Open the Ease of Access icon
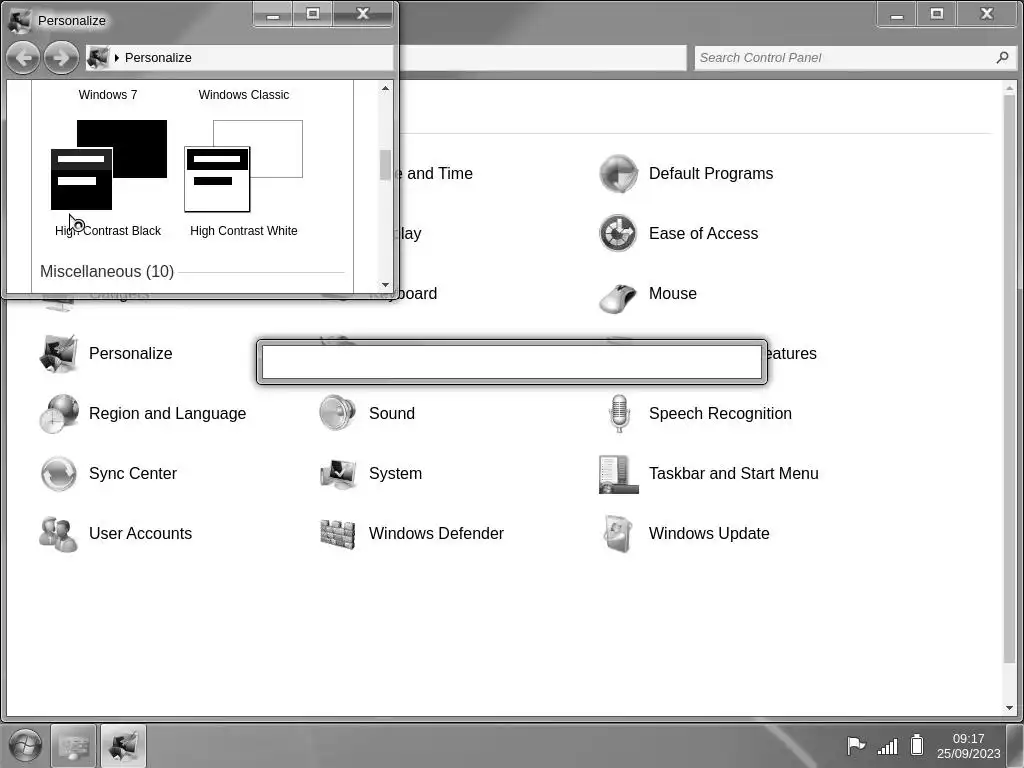Screen dimensions: 1024x768 (618, 233)
